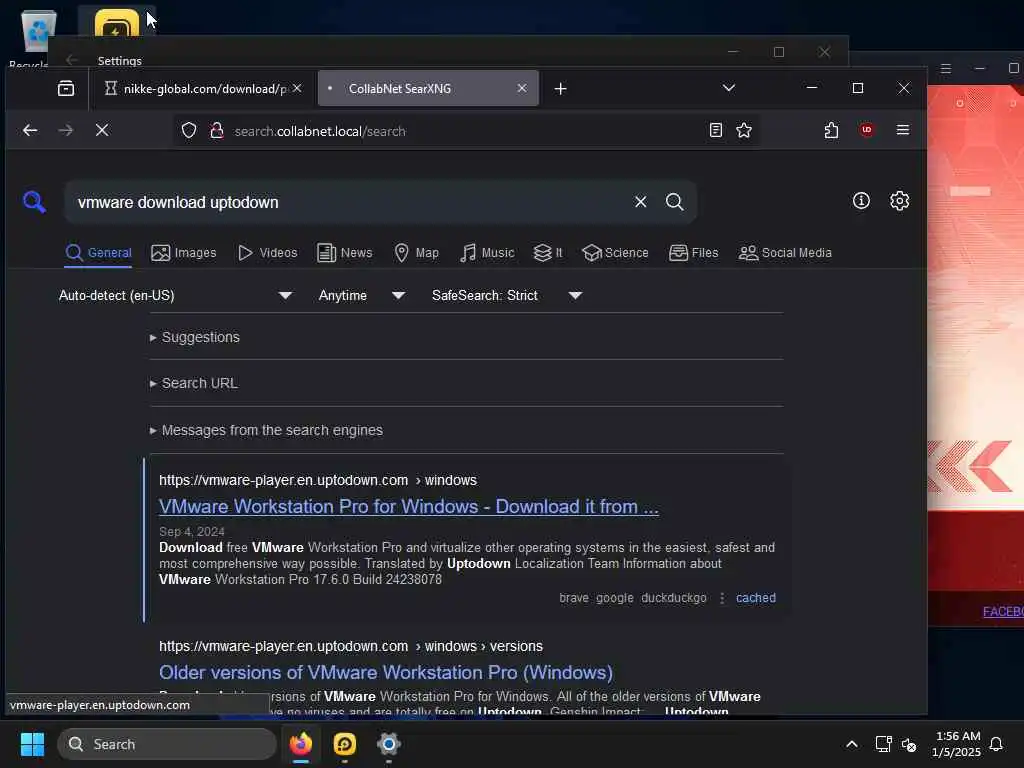List all tabs chevron
The height and width of the screenshot is (768, 1024).
pos(729,88)
